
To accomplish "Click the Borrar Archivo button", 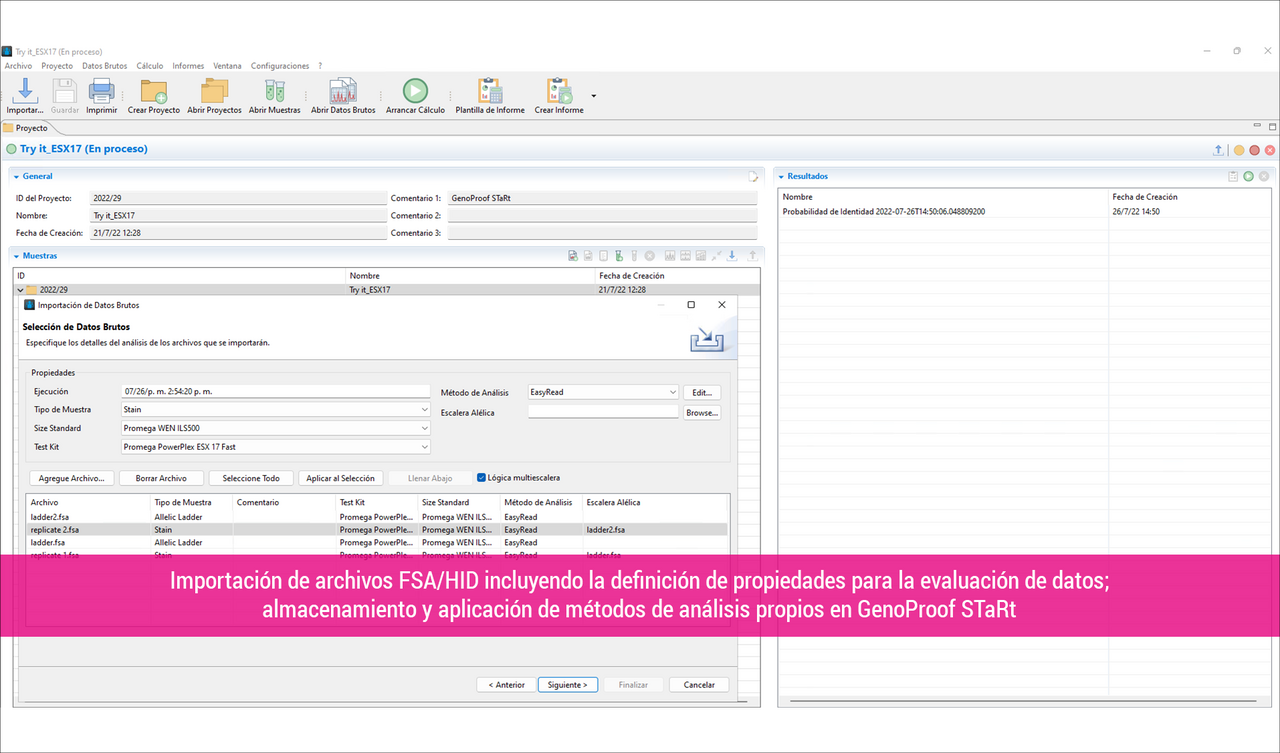I will pos(161,478).
